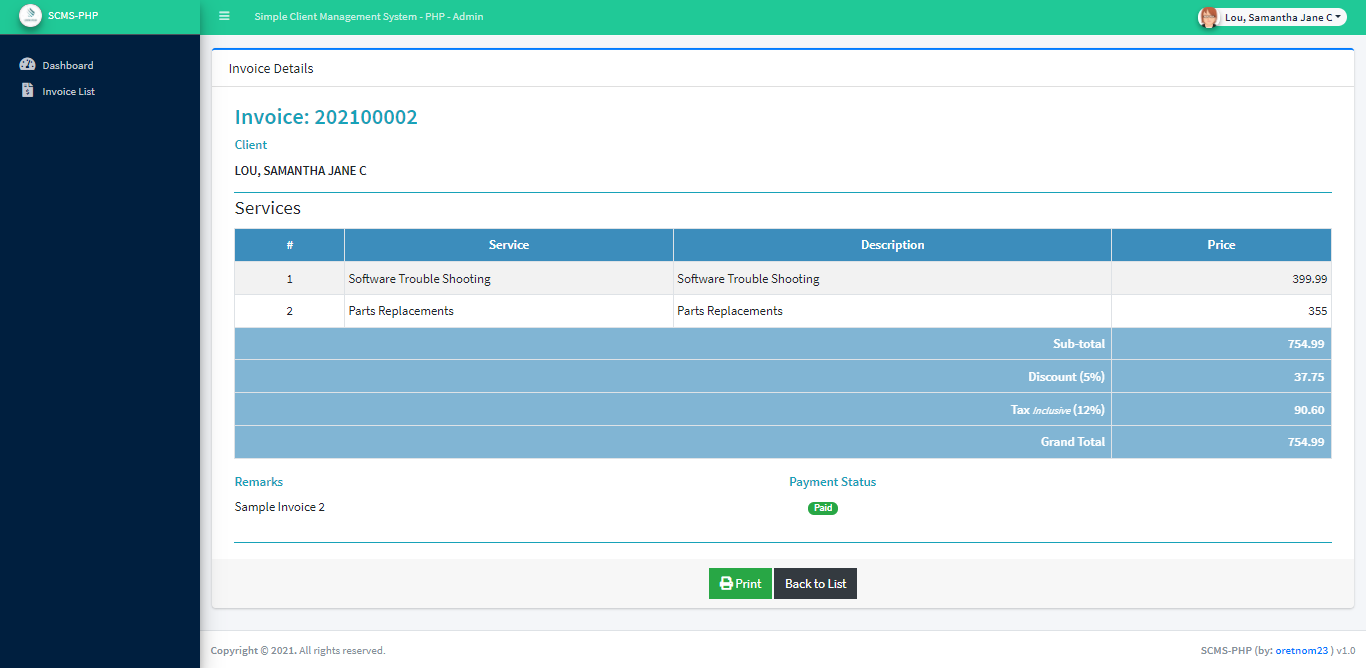This screenshot has height=668, width=1366.
Task: Click the Back to List button
Action: (815, 584)
